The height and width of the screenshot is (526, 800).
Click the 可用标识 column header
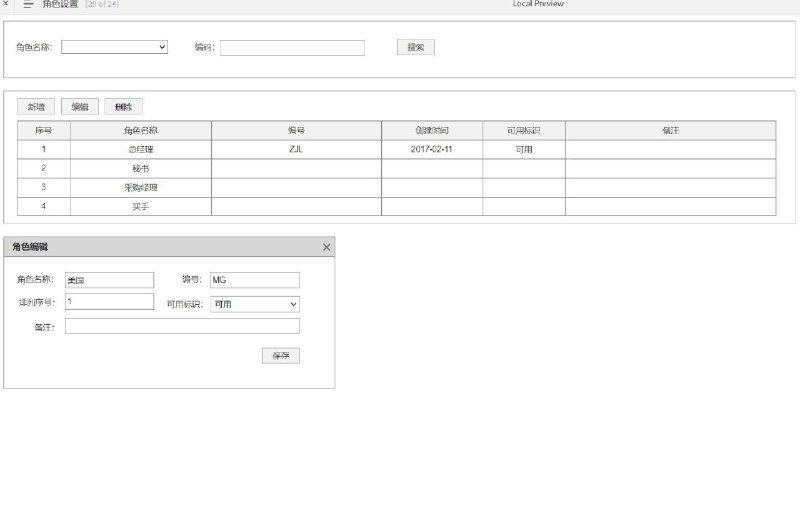pyautogui.click(x=524, y=131)
